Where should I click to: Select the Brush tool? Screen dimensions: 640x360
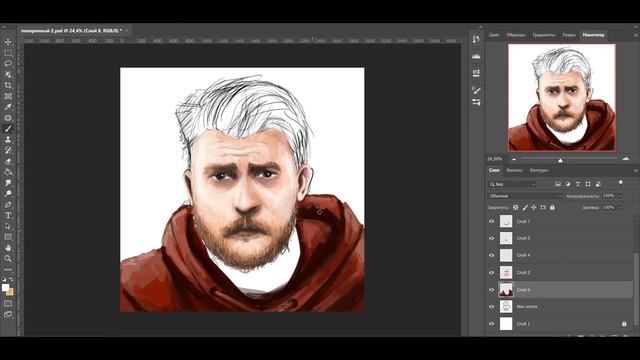[x=8, y=129]
